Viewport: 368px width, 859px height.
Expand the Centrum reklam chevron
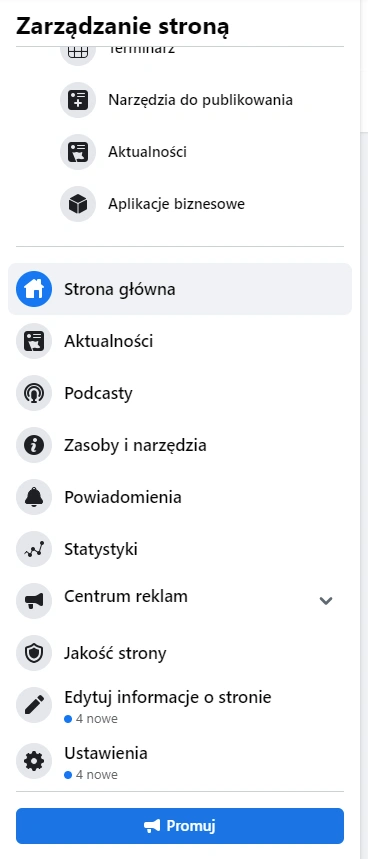[326, 600]
